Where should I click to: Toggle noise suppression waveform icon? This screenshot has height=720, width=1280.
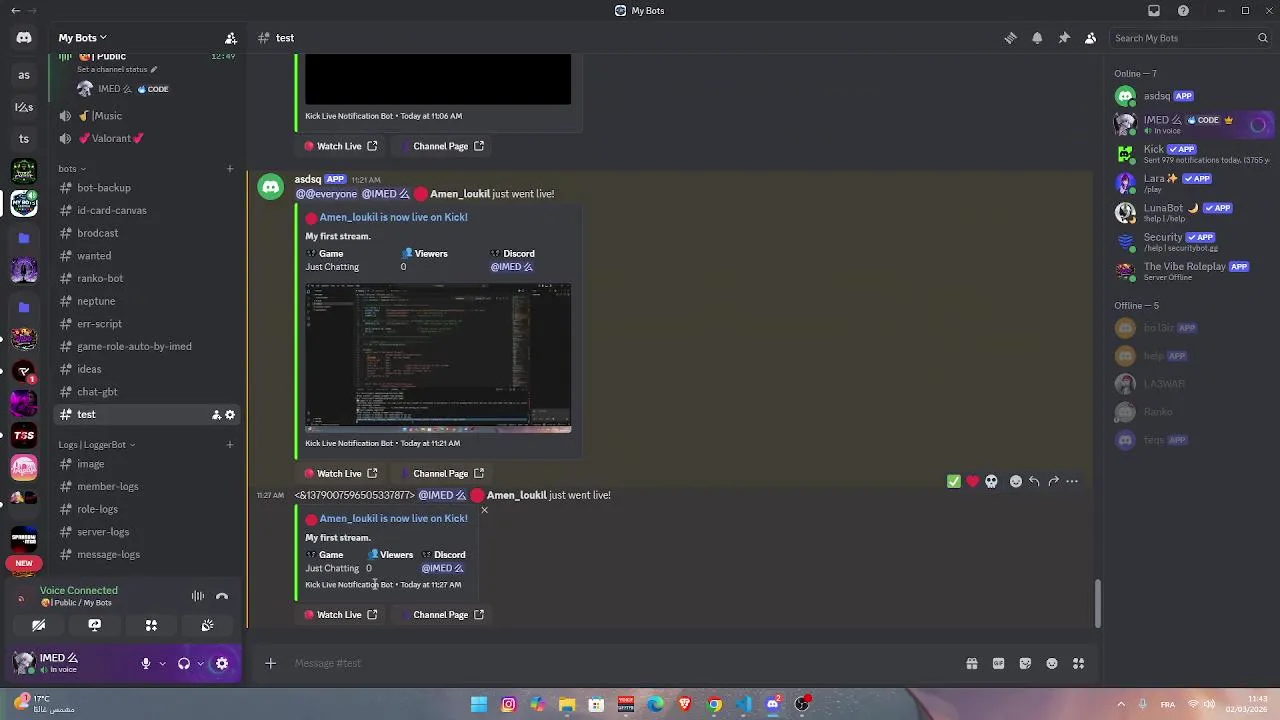tap(198, 596)
